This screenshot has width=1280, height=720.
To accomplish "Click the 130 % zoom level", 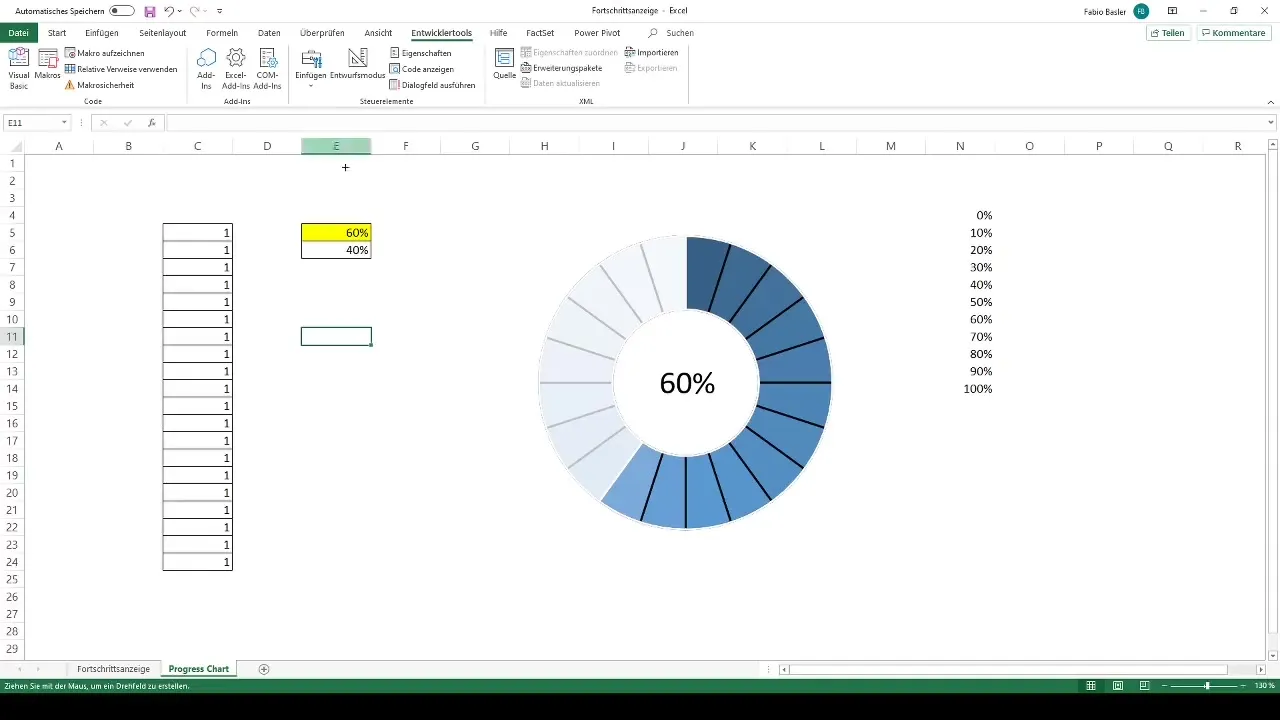I will point(1264,686).
